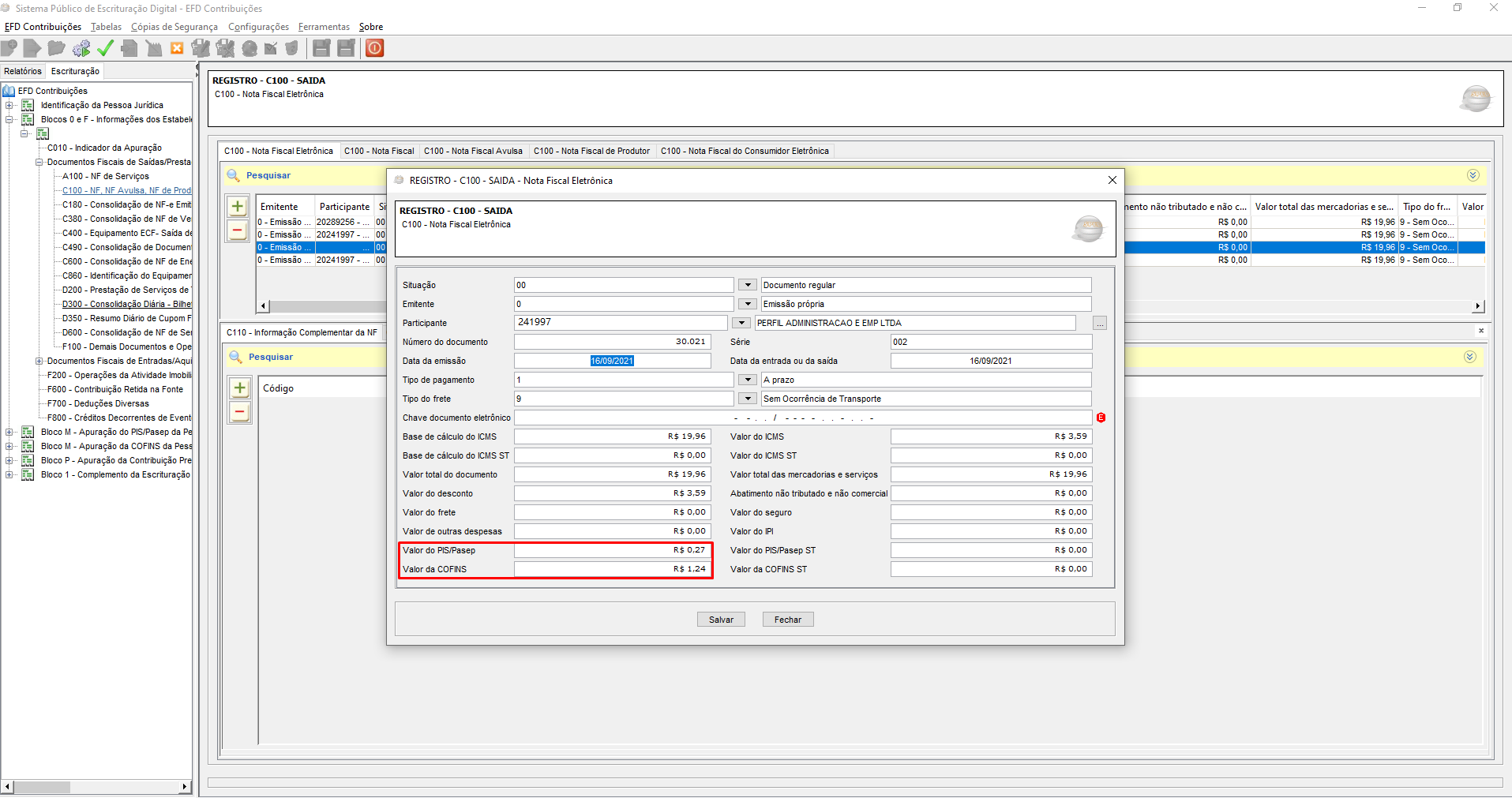Click the Fechar button

[x=787, y=620]
